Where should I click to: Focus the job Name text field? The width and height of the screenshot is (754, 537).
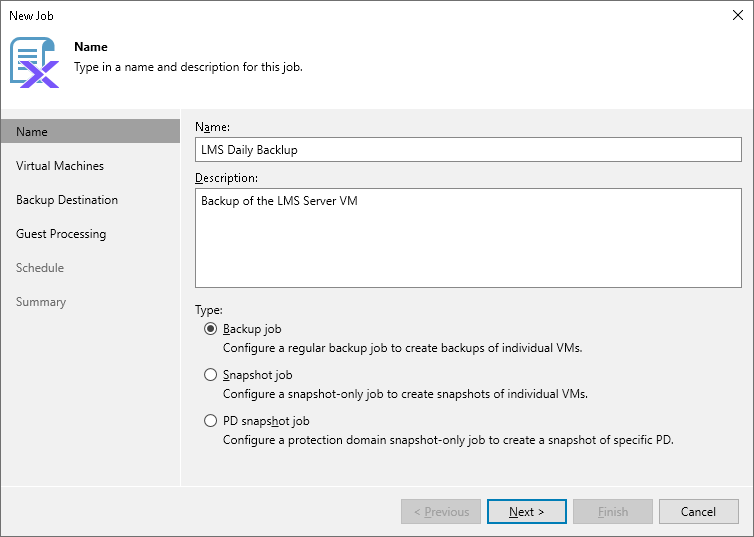click(468, 150)
